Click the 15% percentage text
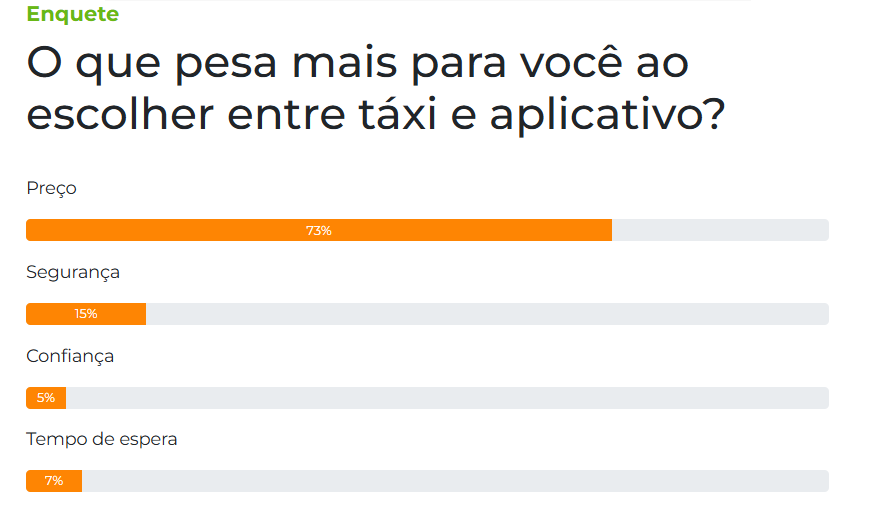The image size is (878, 514). 86,314
